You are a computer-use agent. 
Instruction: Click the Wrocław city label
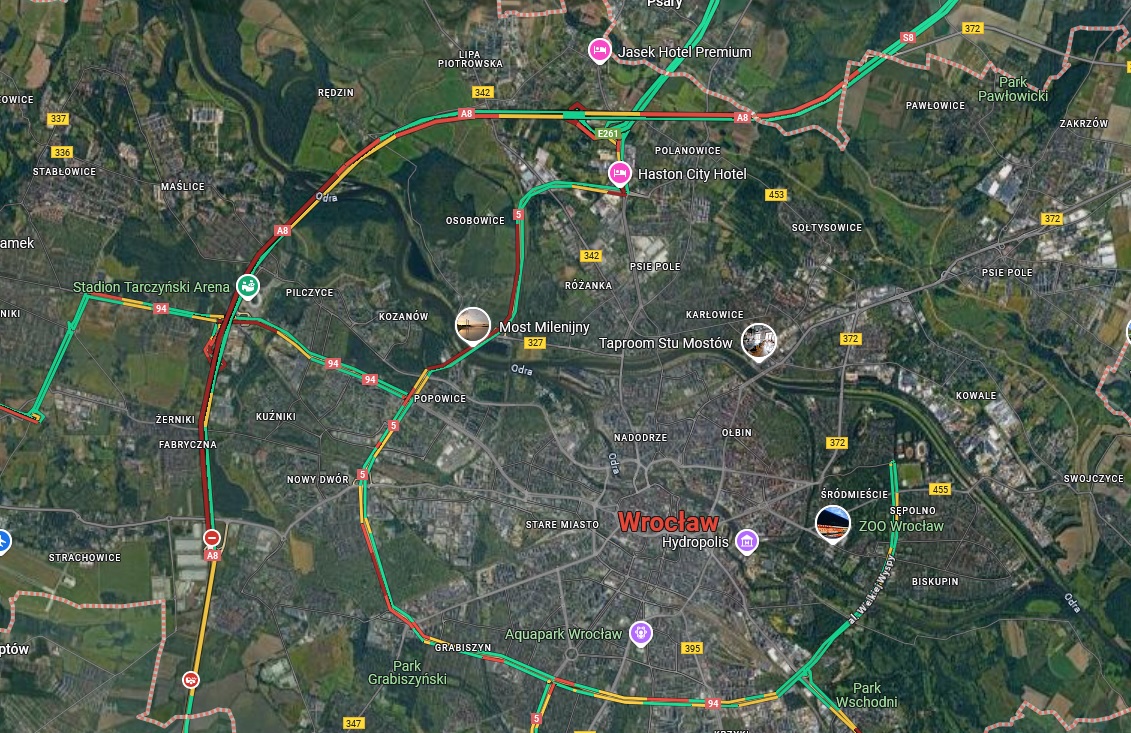tap(669, 522)
